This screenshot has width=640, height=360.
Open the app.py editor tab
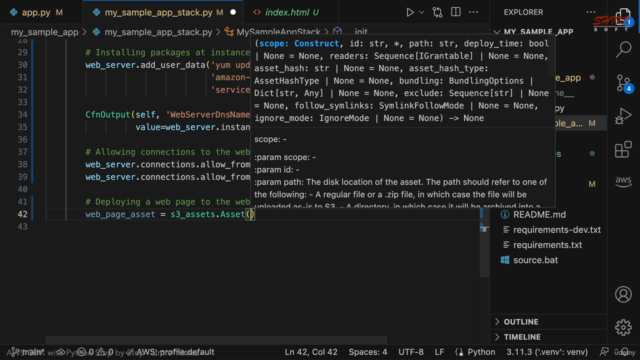click(36, 12)
